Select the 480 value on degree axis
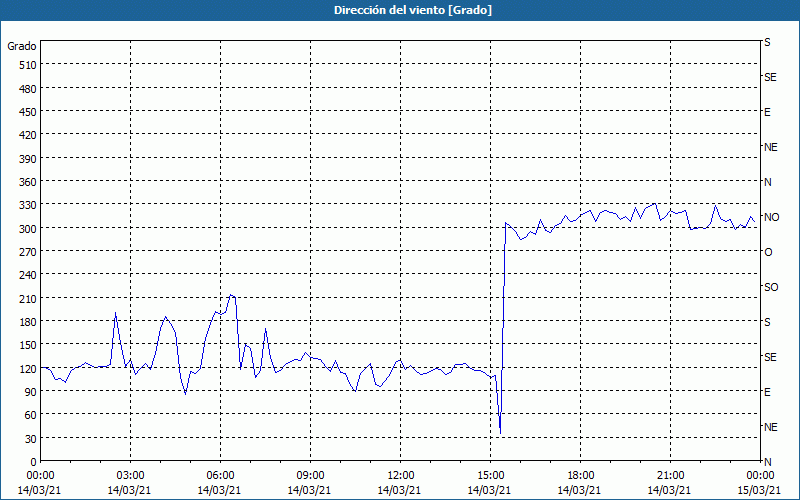This screenshot has height=500, width=800. [x=28, y=89]
